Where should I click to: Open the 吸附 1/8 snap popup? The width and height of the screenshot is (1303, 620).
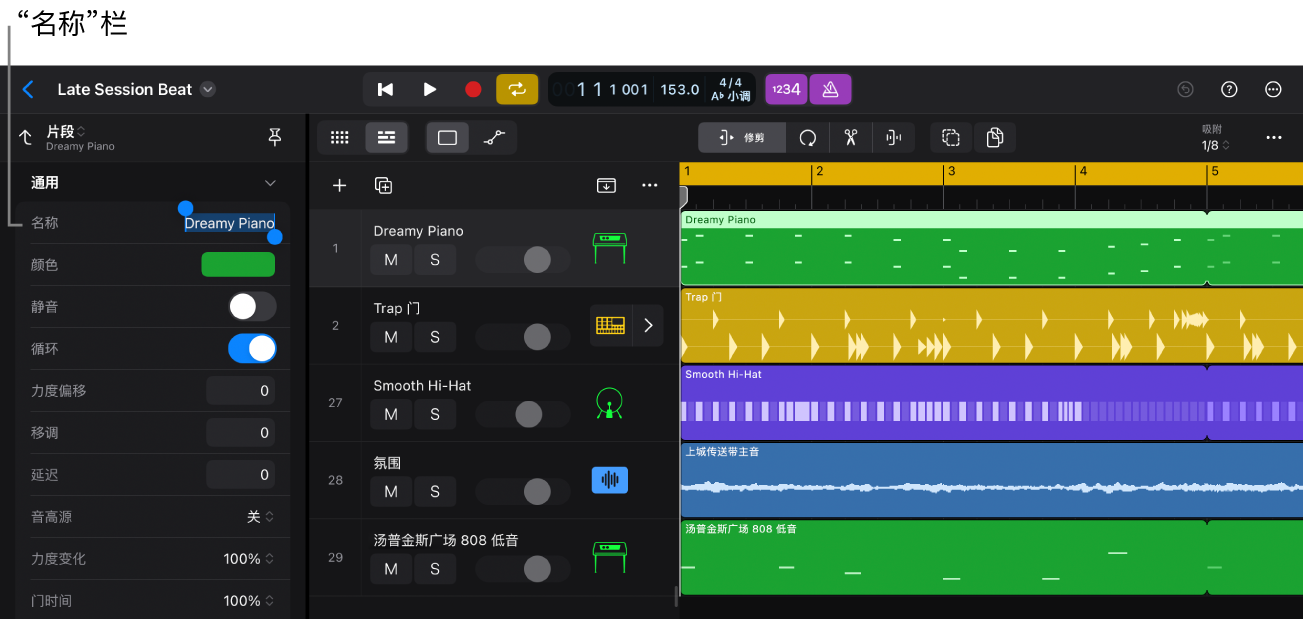coord(1215,138)
